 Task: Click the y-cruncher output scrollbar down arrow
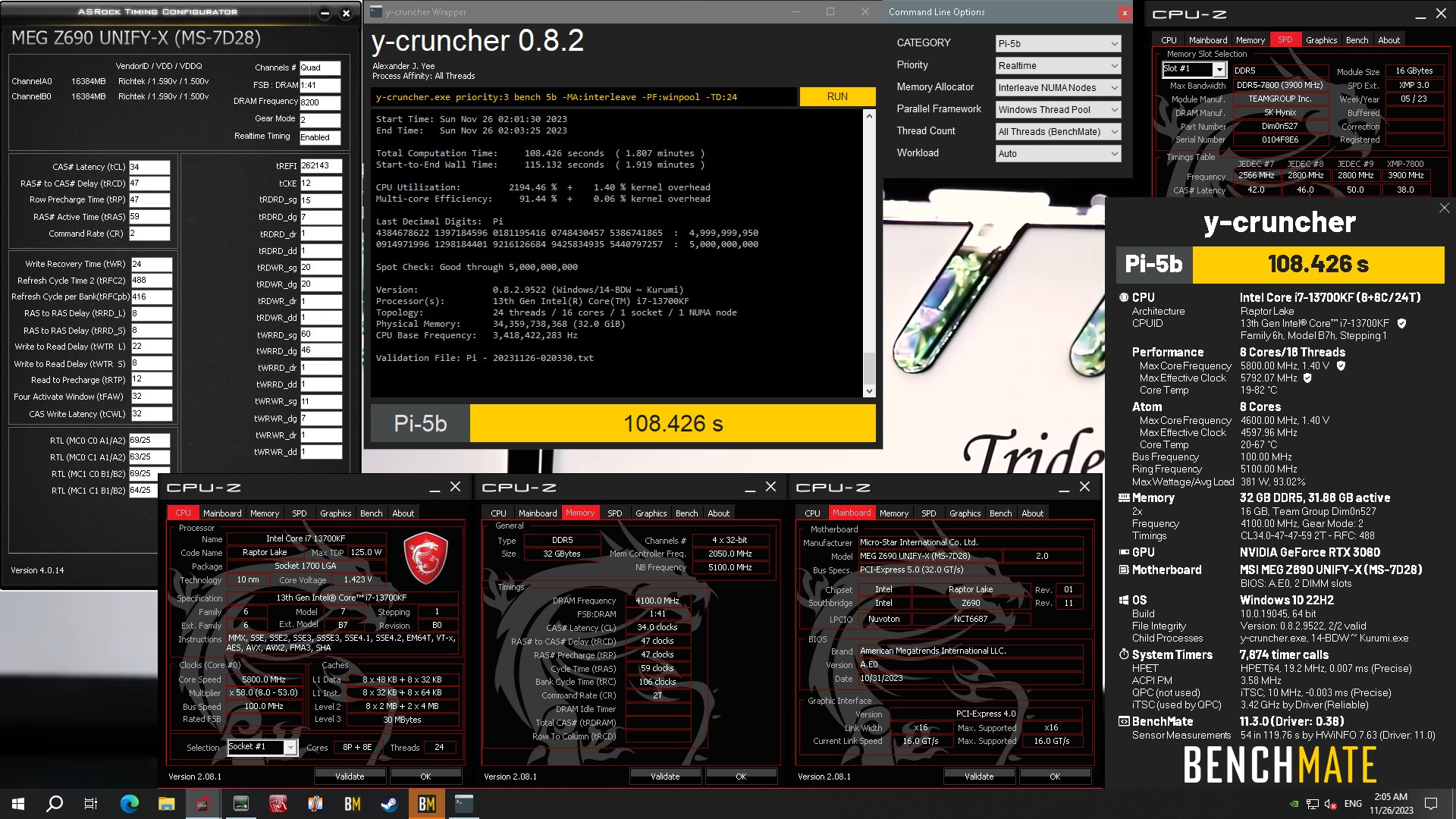point(869,391)
